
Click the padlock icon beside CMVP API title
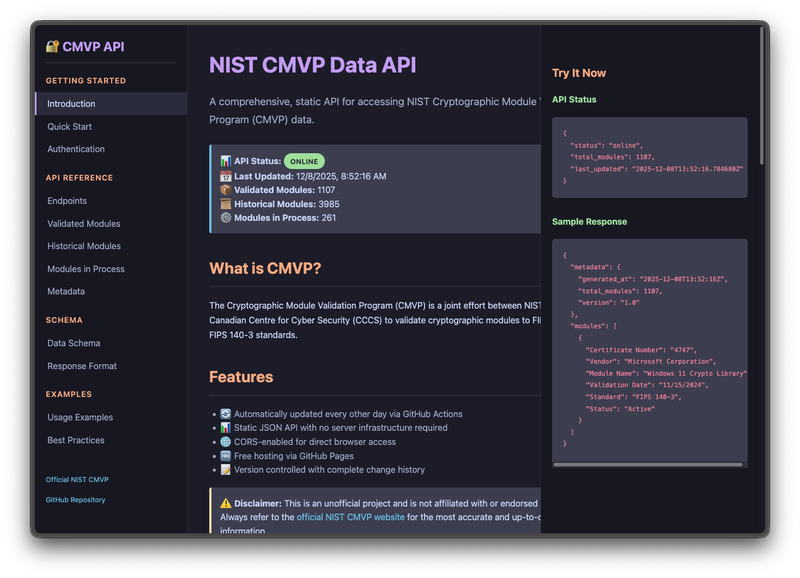(54, 44)
